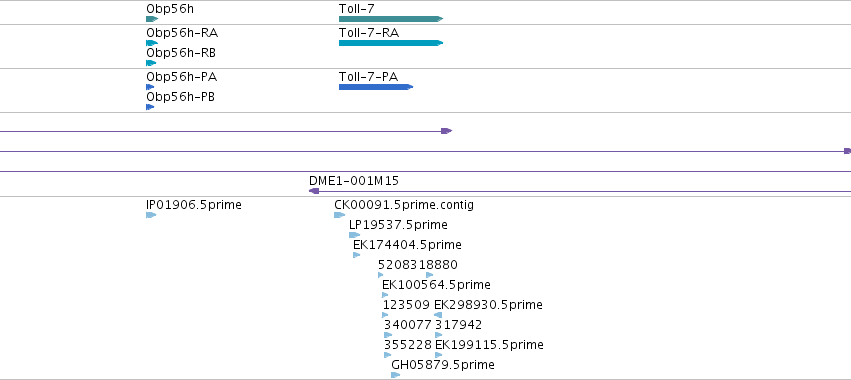
Task: Click the DME1-001M15 clone label
Action: tap(354, 181)
